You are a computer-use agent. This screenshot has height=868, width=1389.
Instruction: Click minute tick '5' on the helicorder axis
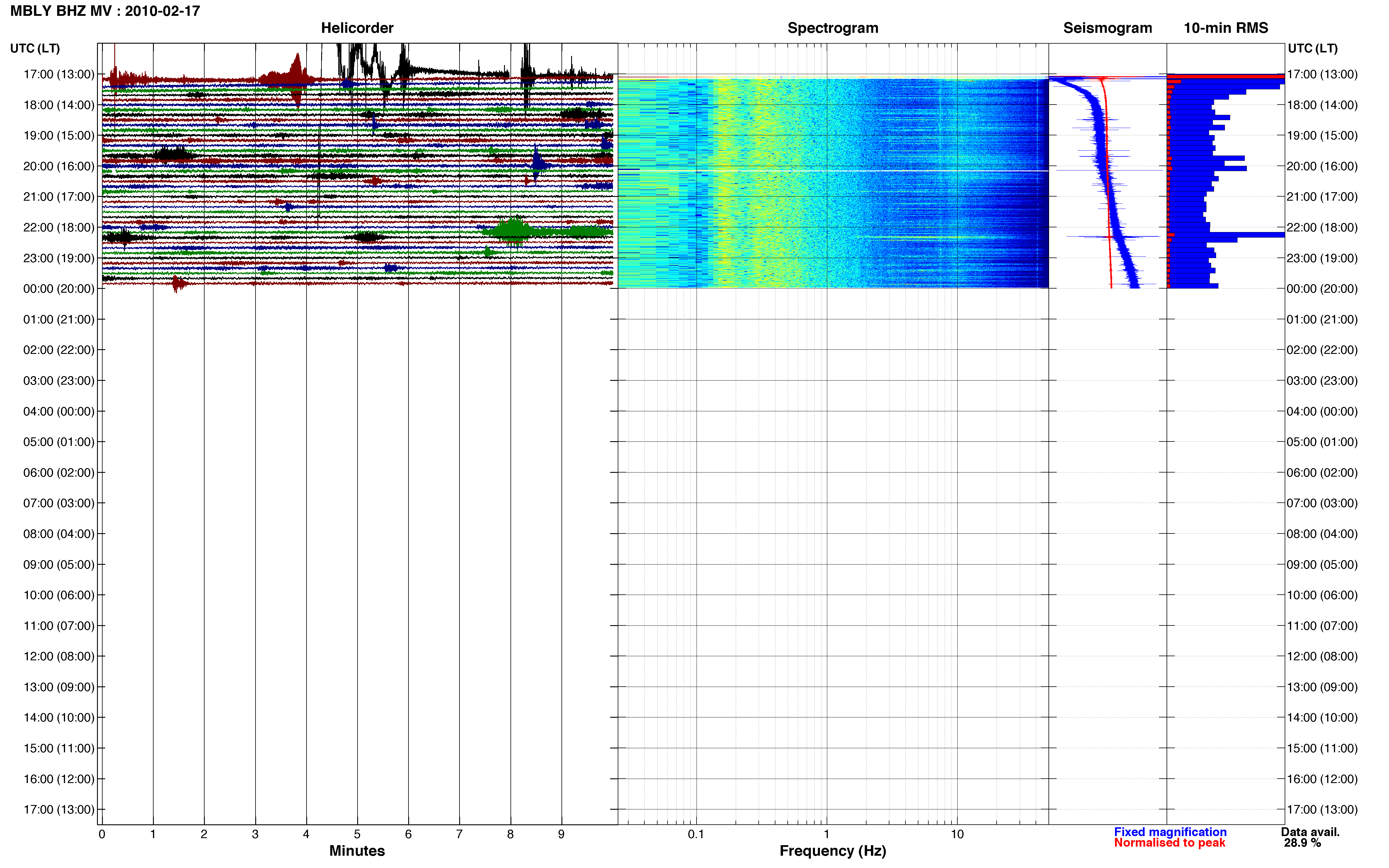pyautogui.click(x=357, y=834)
